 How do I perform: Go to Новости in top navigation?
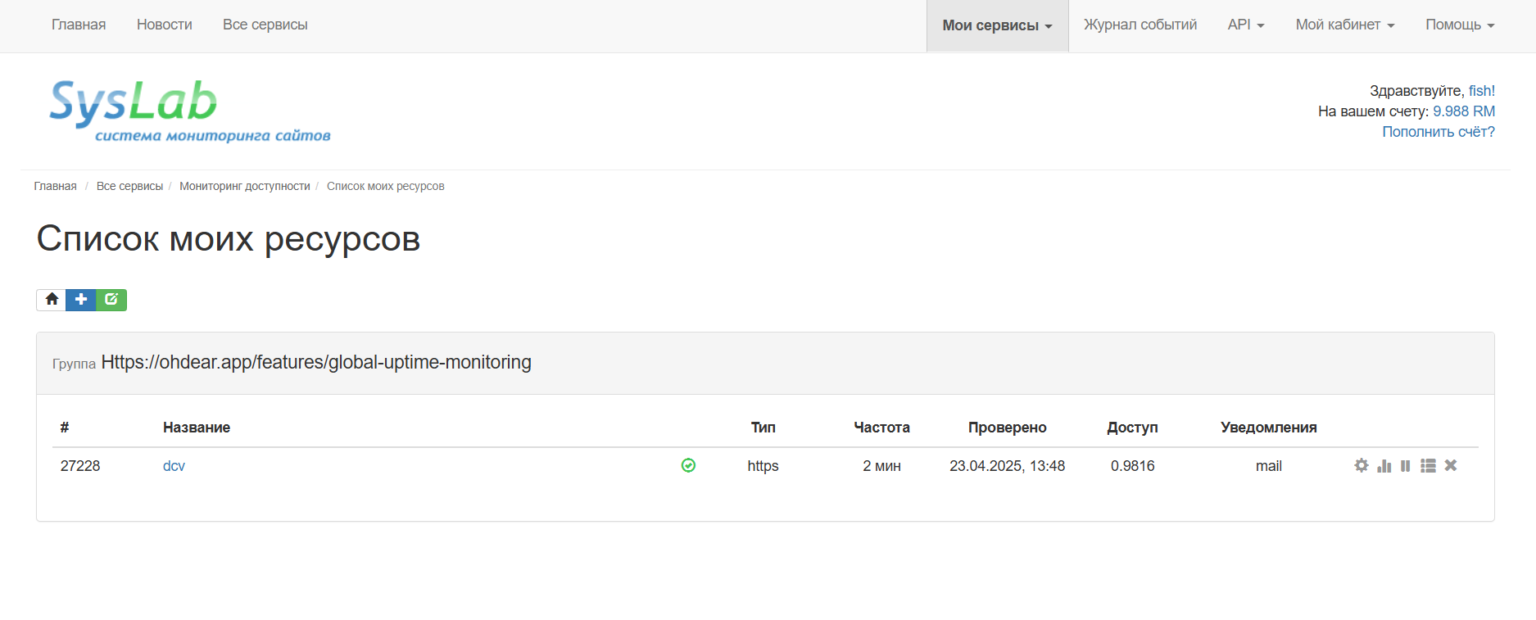(164, 25)
